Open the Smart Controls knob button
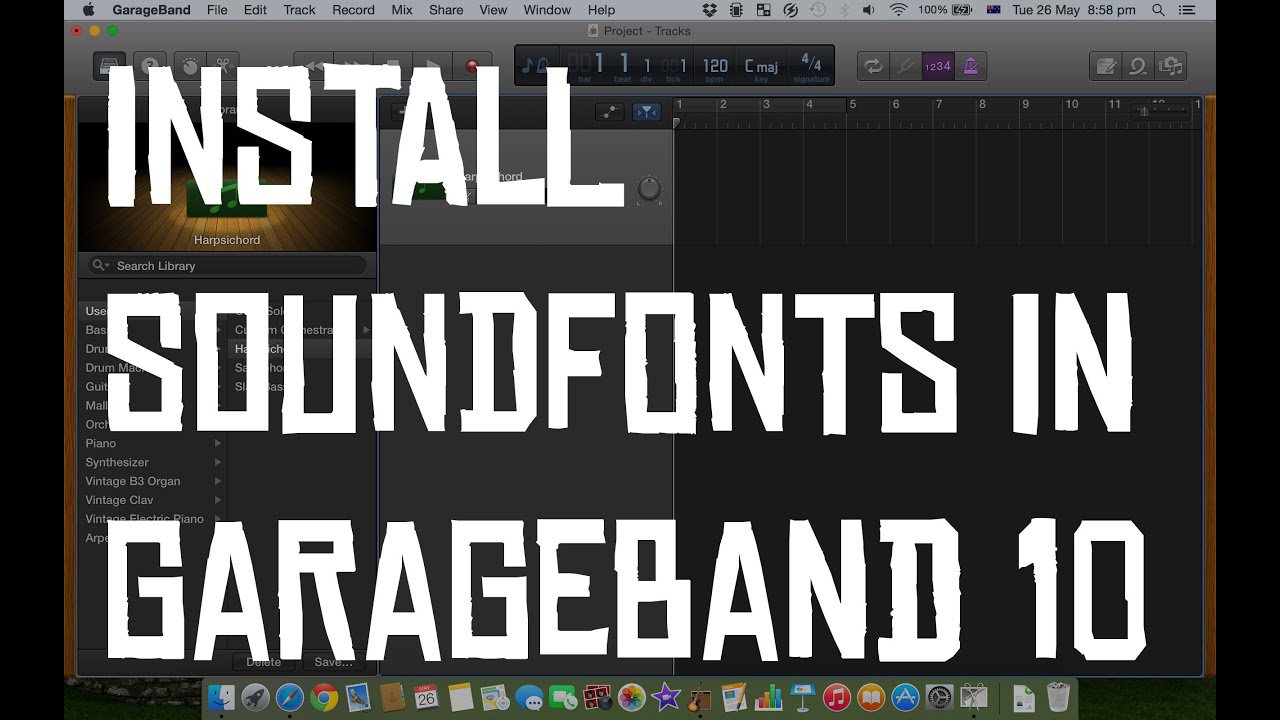 pyautogui.click(x=192, y=66)
